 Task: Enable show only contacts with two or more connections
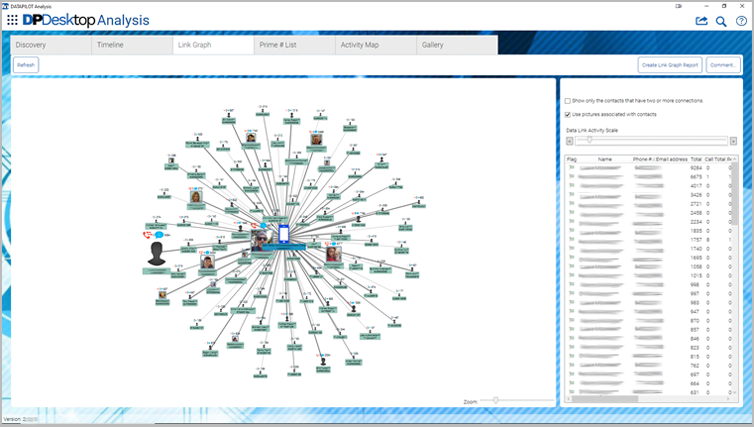tap(568, 101)
